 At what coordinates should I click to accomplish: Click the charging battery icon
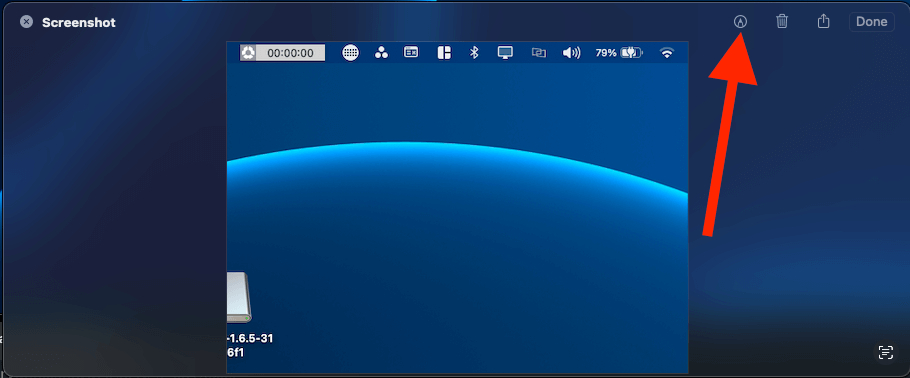(631, 53)
